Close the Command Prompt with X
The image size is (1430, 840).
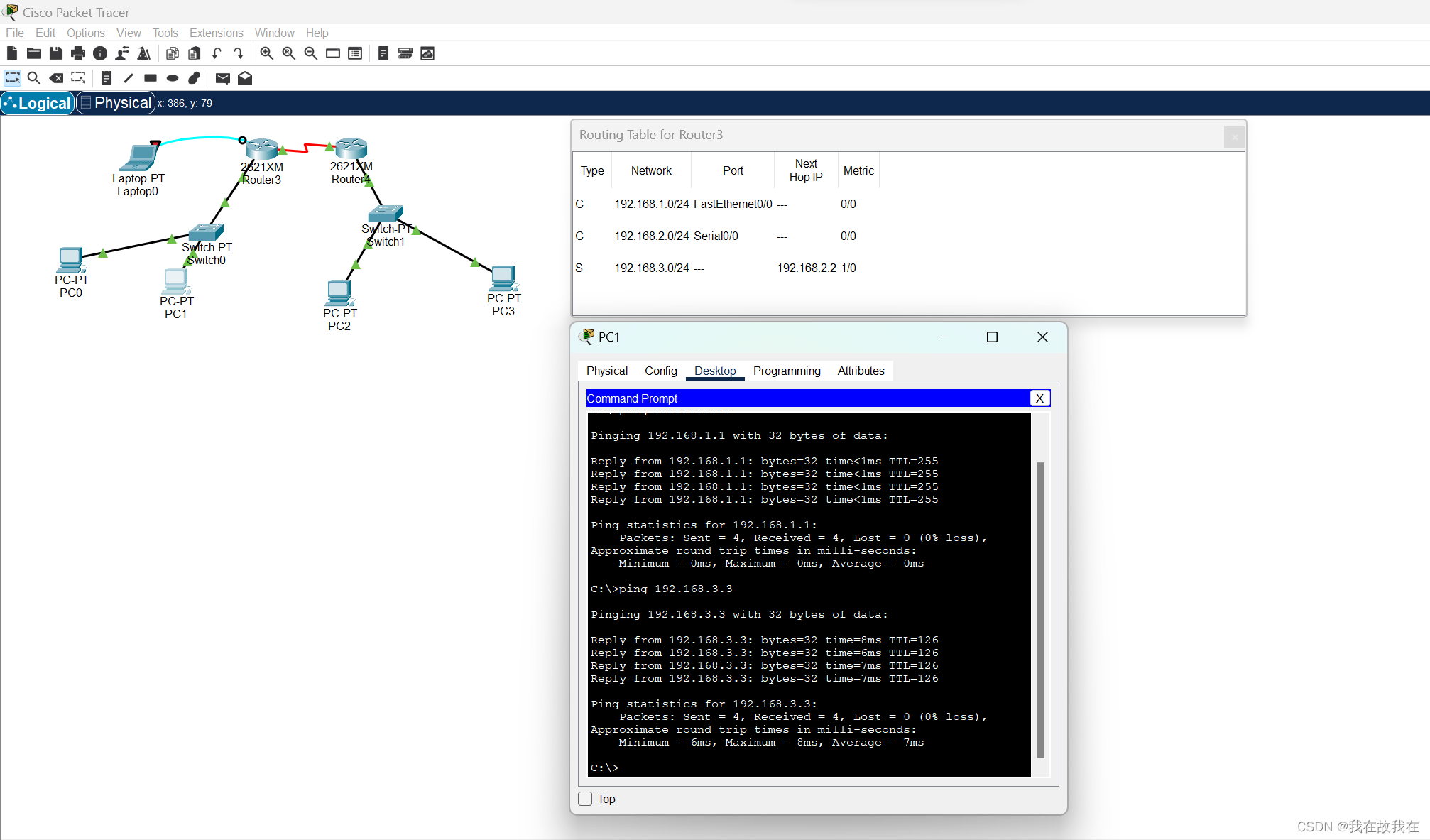(x=1039, y=398)
